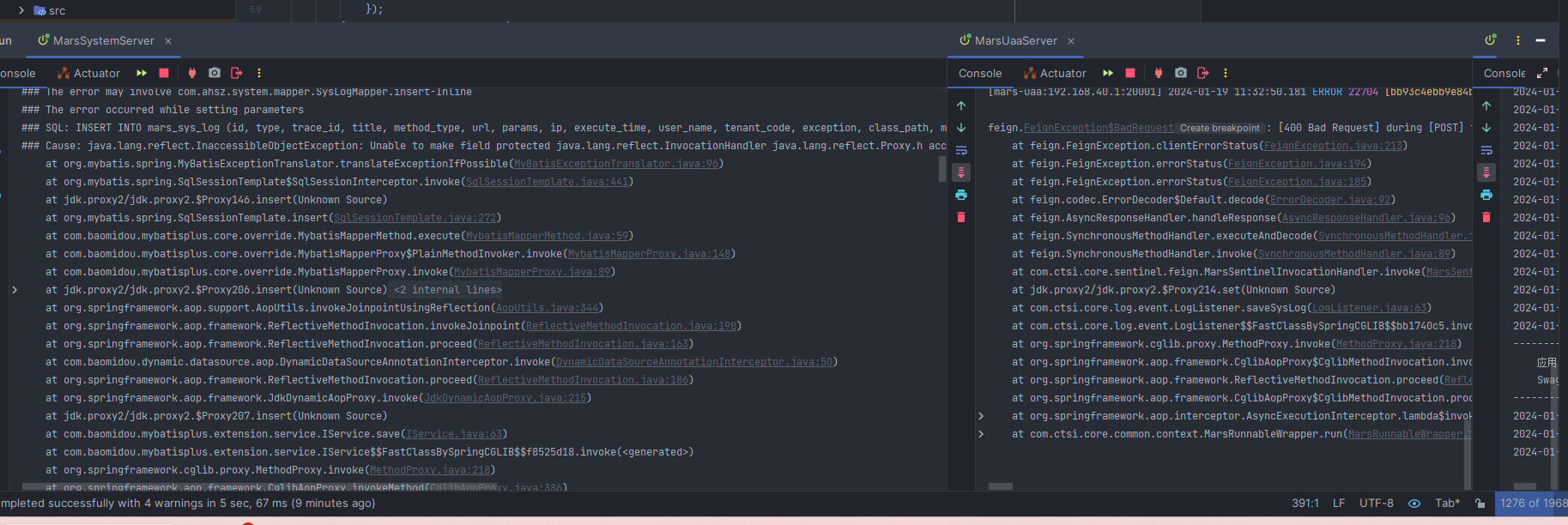Click plug icon in MarsUaaServer toolbar
This screenshot has width=1568, height=525.
1159,73
